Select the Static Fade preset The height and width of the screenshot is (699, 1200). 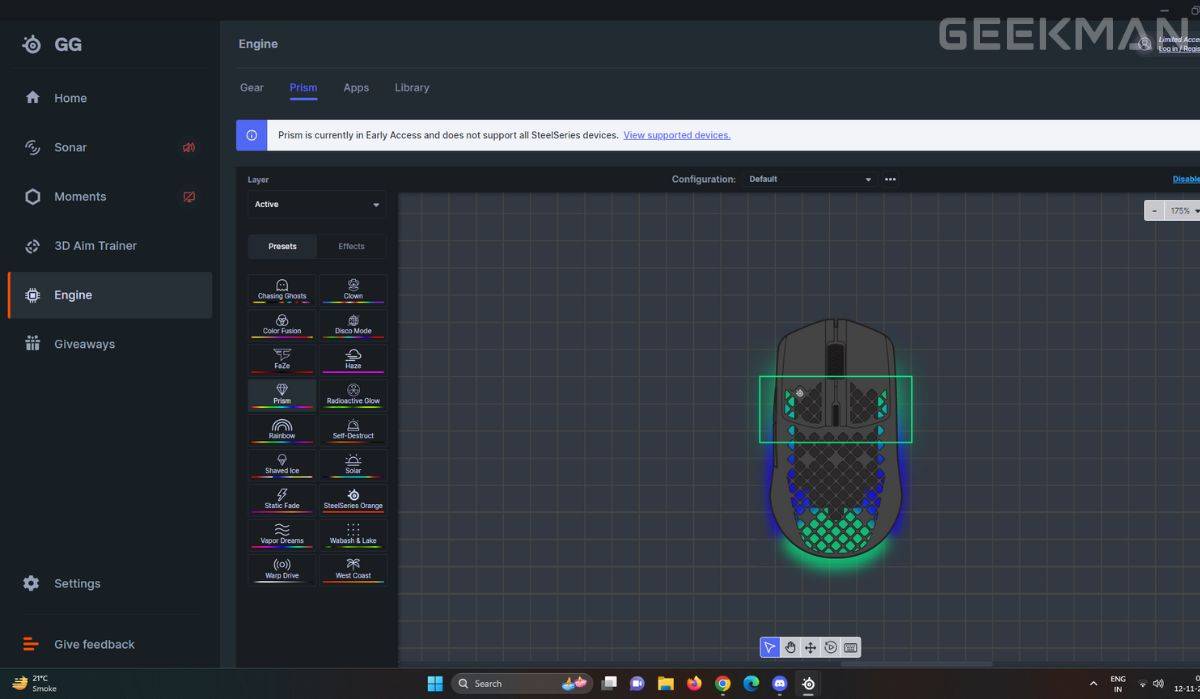282,499
